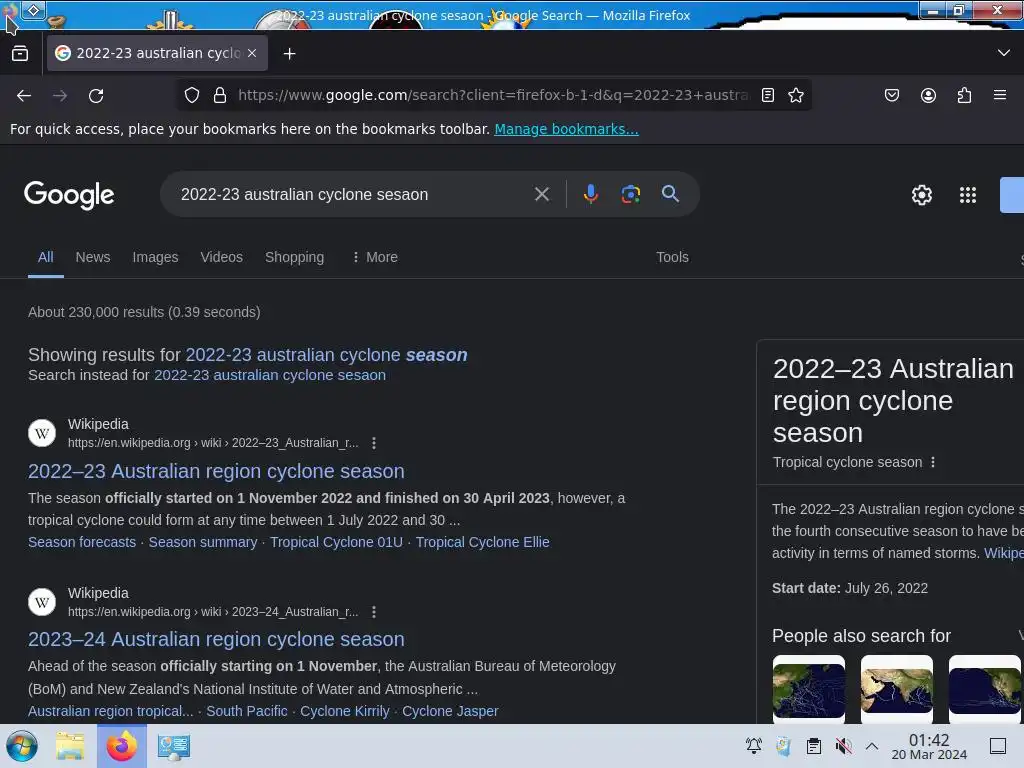This screenshot has width=1024, height=768.
Task: Switch to the News tab
Action: click(x=93, y=257)
